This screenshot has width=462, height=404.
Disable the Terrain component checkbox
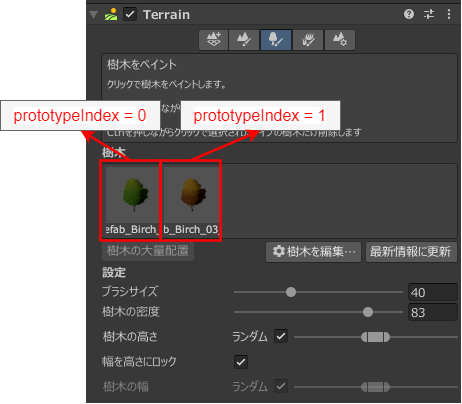(x=130, y=14)
